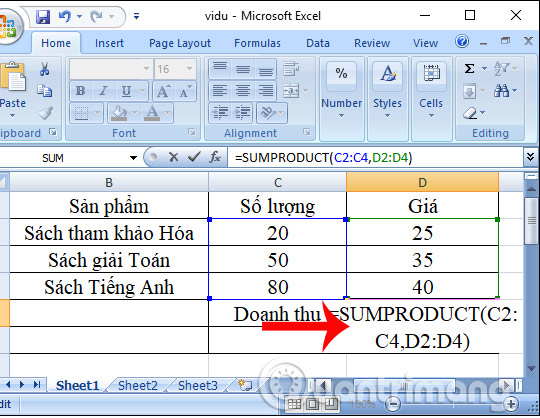Expand the Name Box function list
The height and width of the screenshot is (418, 540).
pyautogui.click(x=133, y=158)
